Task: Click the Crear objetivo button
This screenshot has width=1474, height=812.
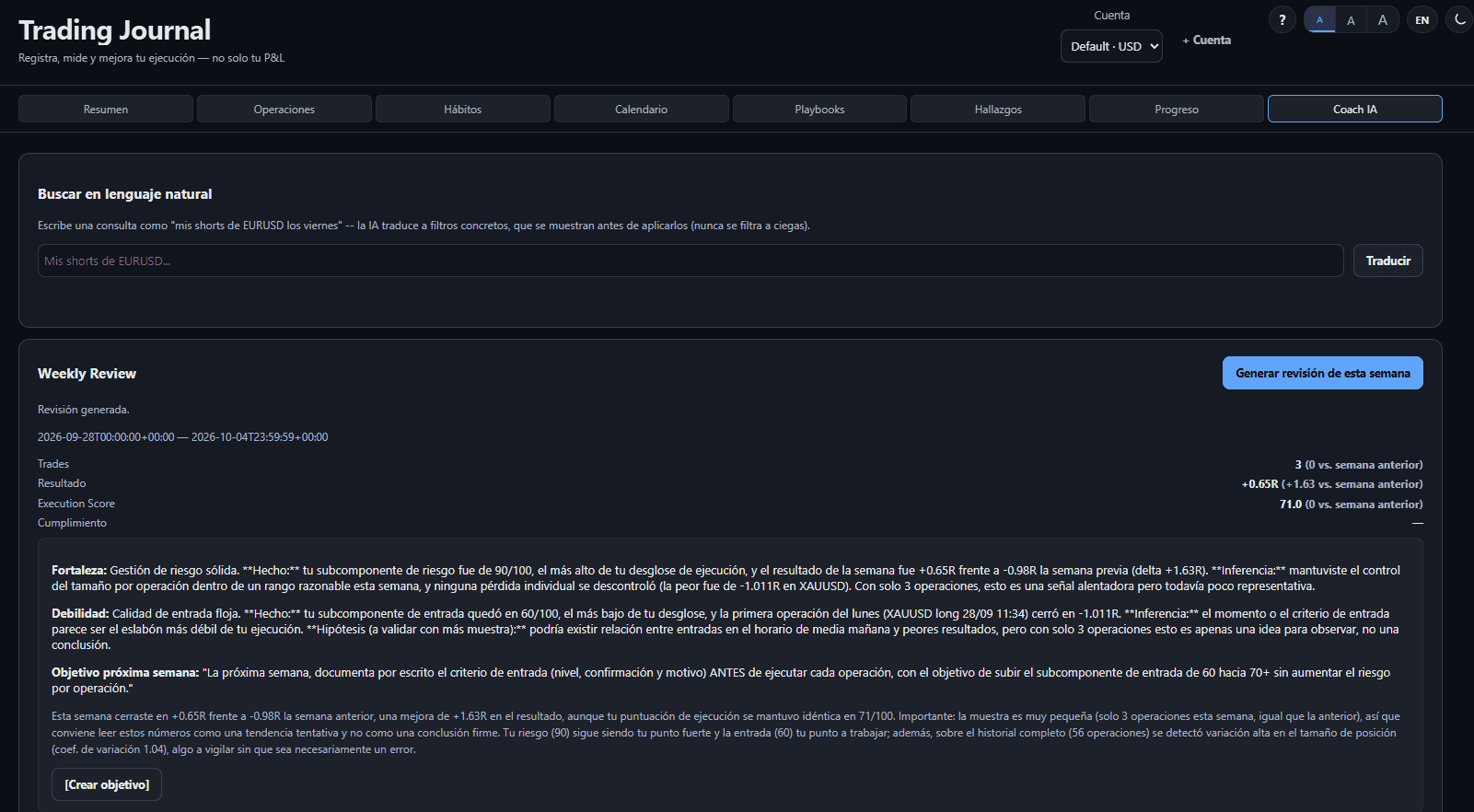Action: (107, 784)
